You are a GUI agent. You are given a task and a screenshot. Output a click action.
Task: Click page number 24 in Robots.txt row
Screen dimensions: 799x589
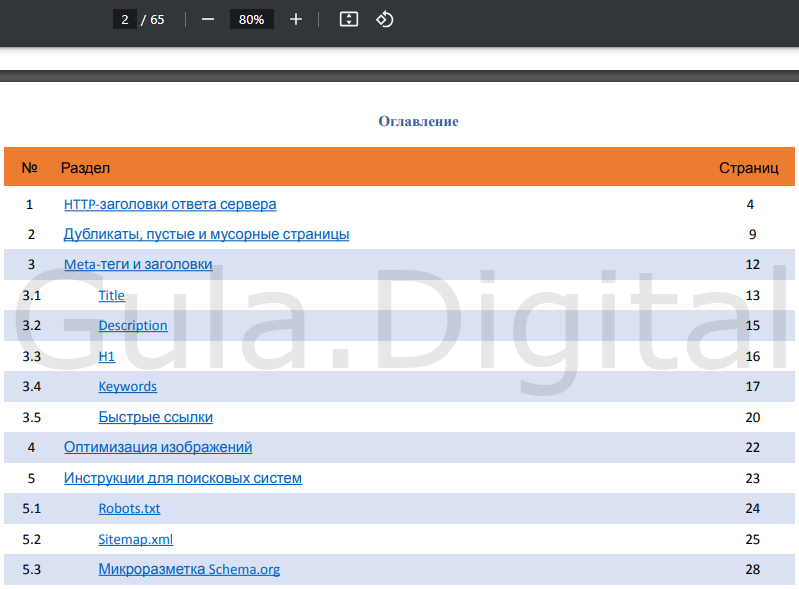(x=753, y=508)
